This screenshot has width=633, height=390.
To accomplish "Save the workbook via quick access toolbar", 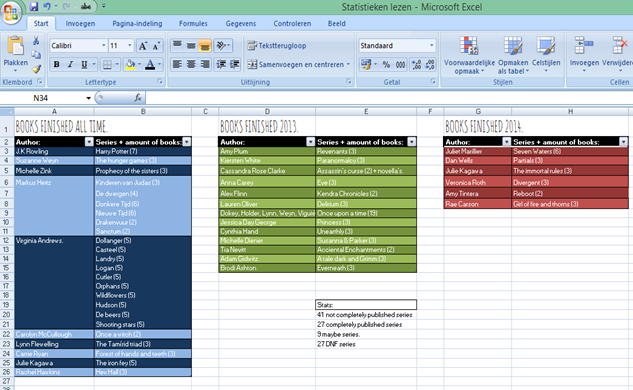I will 34,6.
